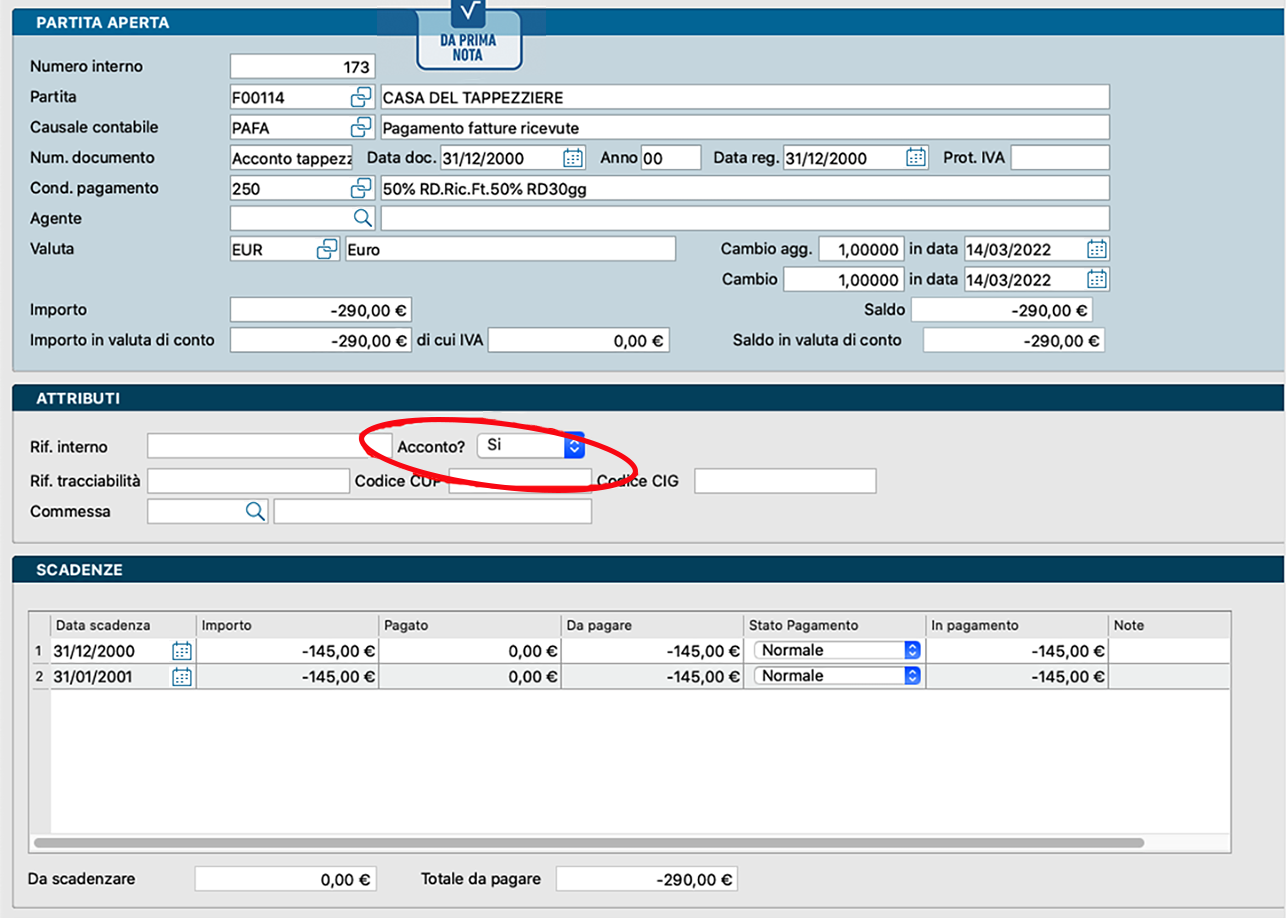Image resolution: width=1286 pixels, height=918 pixels.
Task: Open Cond. pagamento lookup icon beside 250
Action: click(x=361, y=188)
